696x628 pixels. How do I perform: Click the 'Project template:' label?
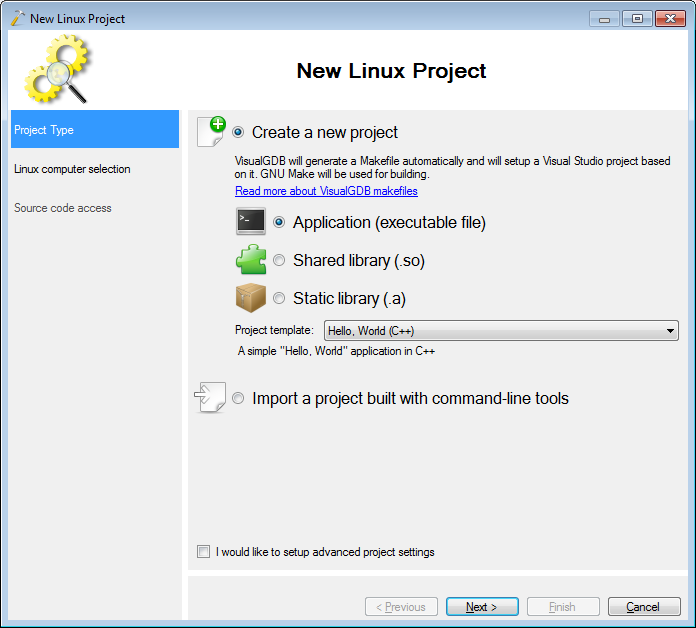[274, 330]
